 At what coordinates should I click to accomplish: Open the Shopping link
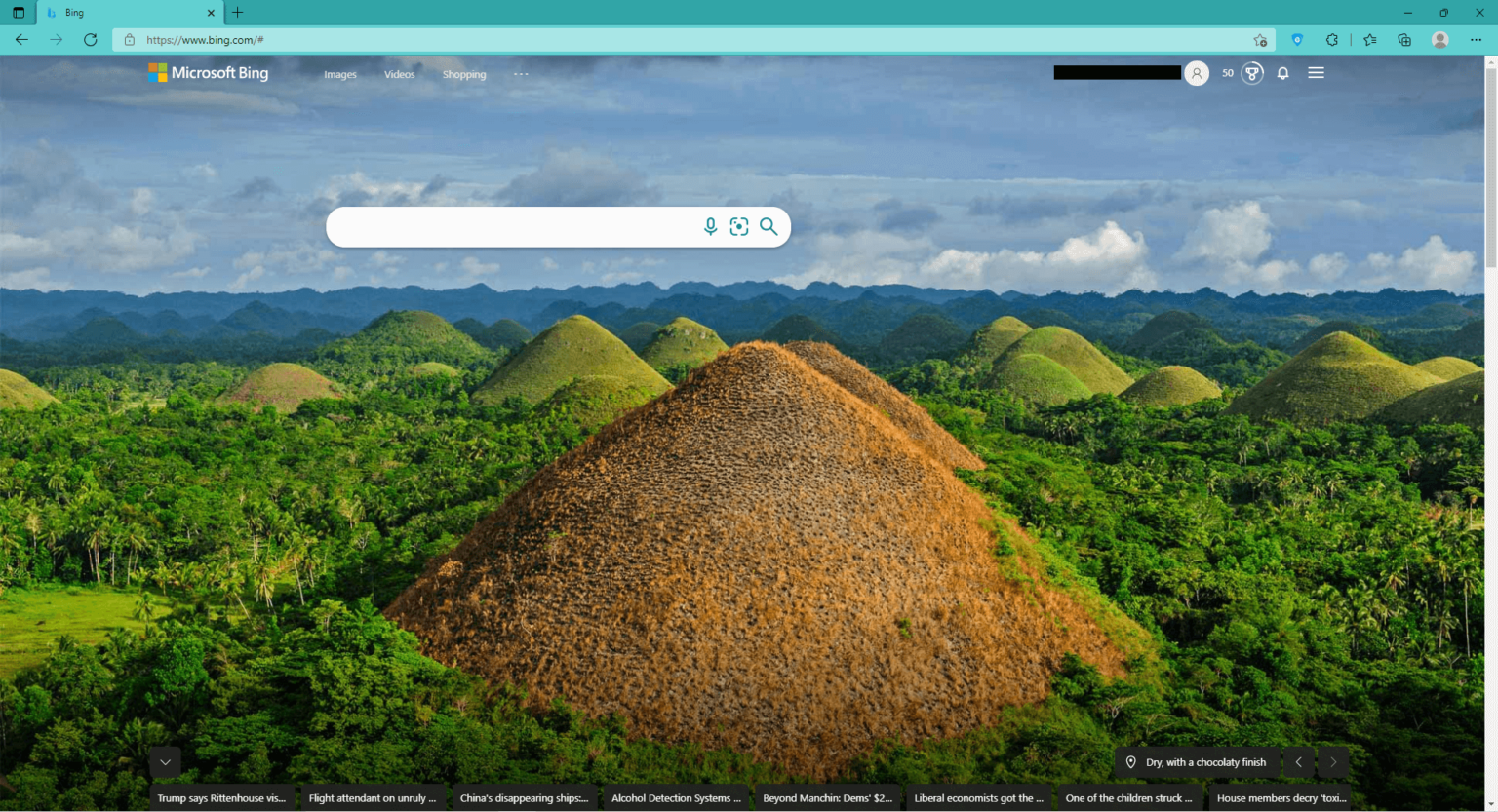point(464,74)
